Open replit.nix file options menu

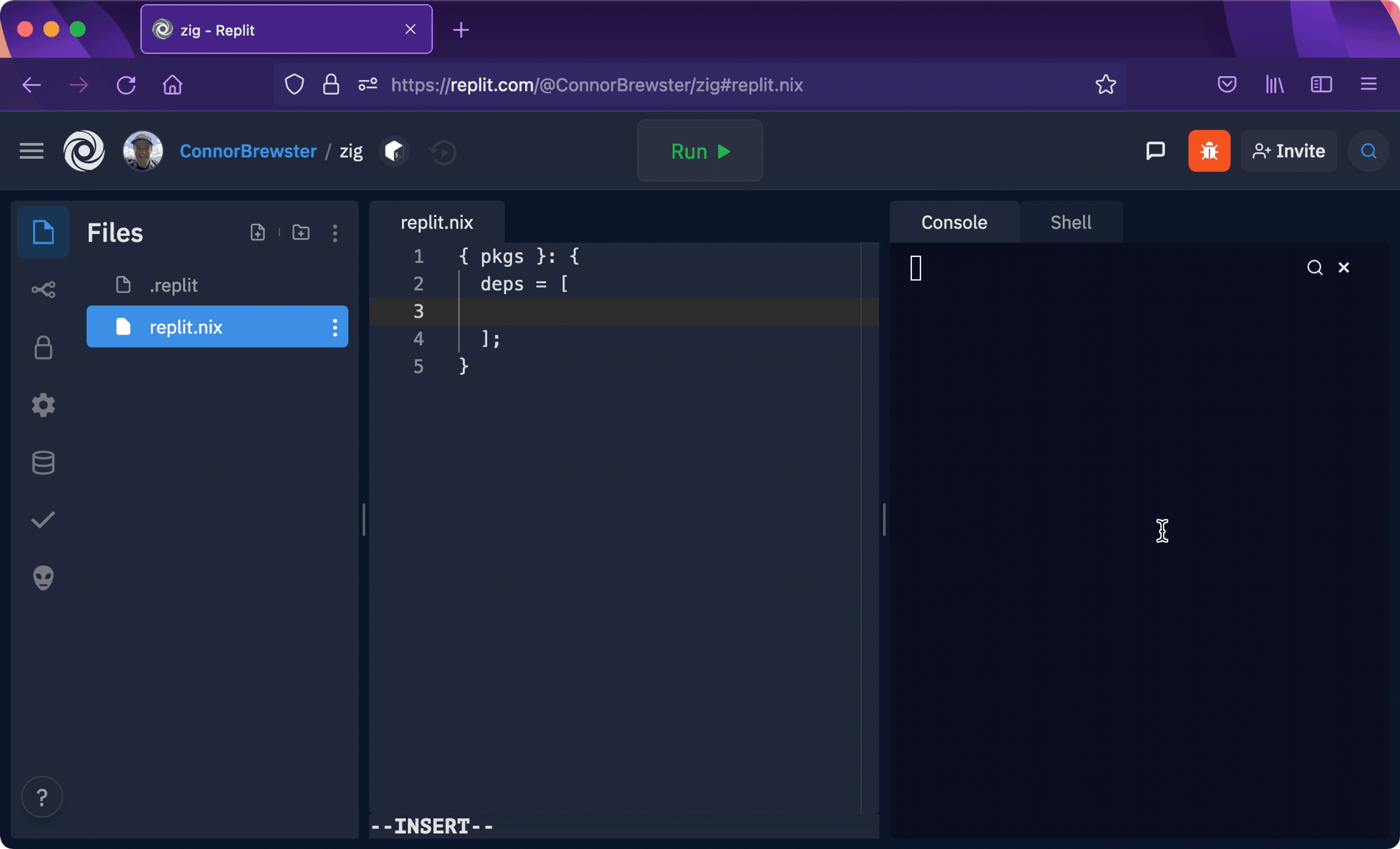click(x=335, y=327)
